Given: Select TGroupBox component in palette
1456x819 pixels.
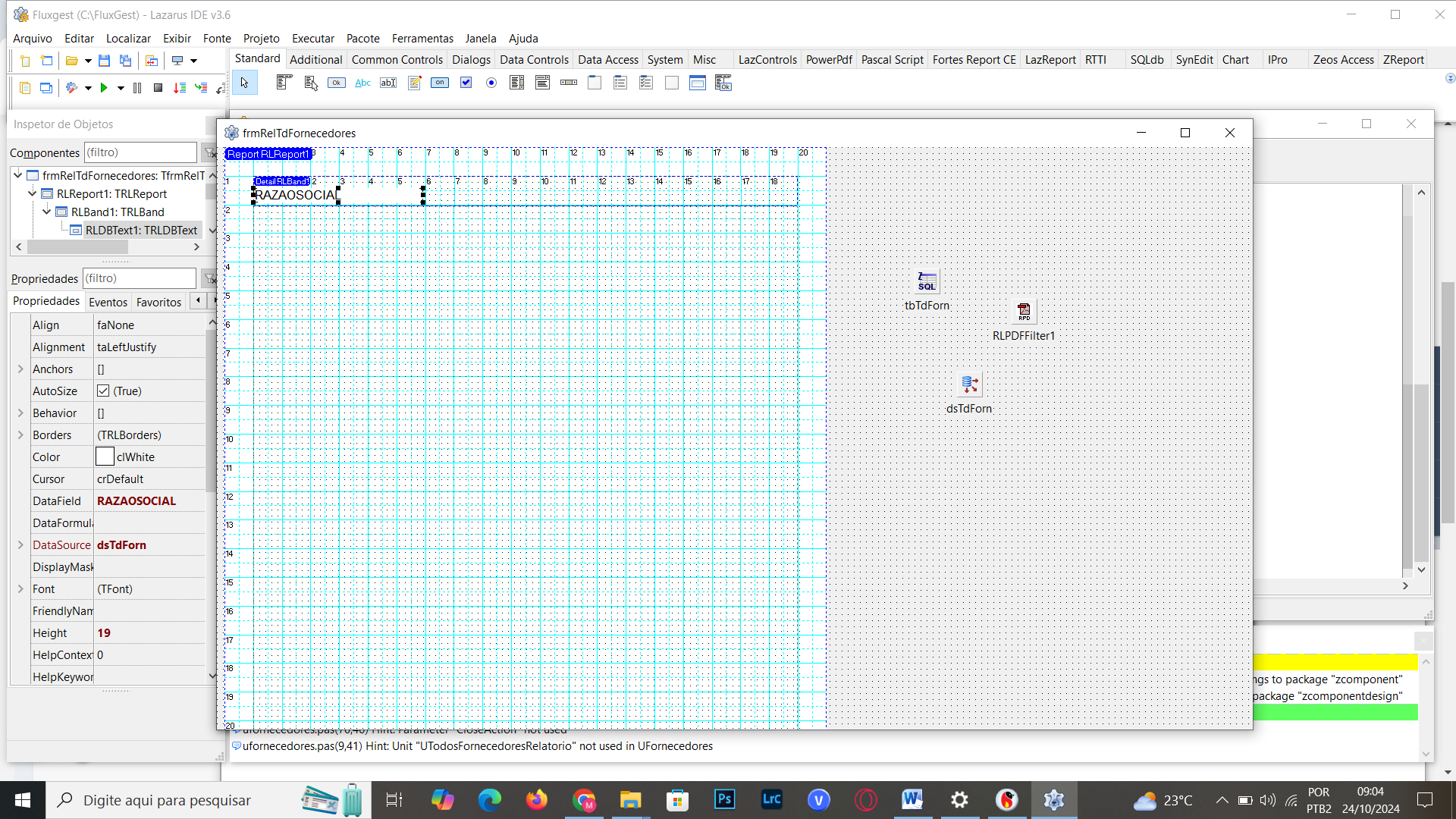Looking at the screenshot, I should click(x=595, y=83).
